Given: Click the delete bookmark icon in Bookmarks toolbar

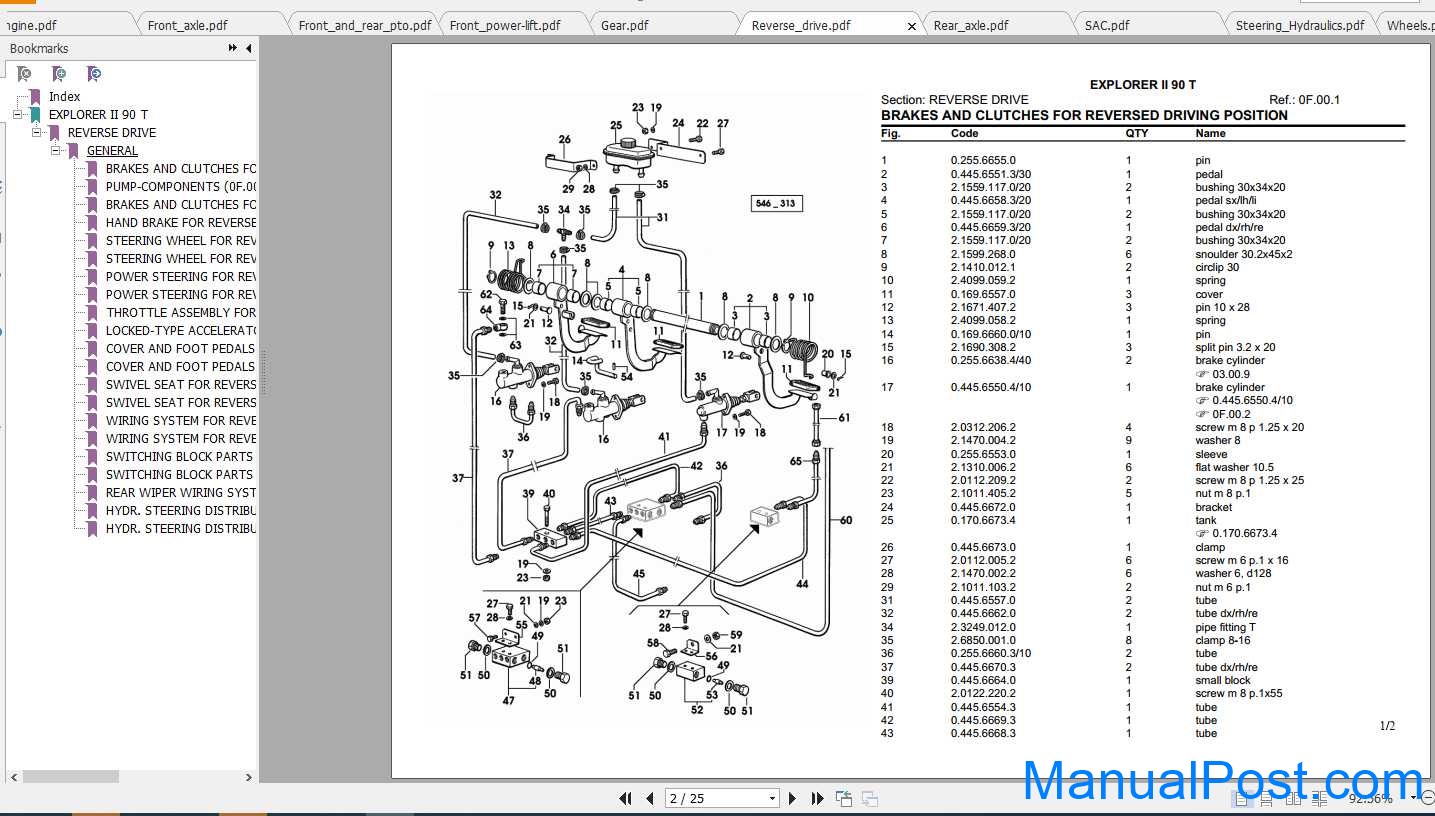Looking at the screenshot, I should [x=25, y=74].
